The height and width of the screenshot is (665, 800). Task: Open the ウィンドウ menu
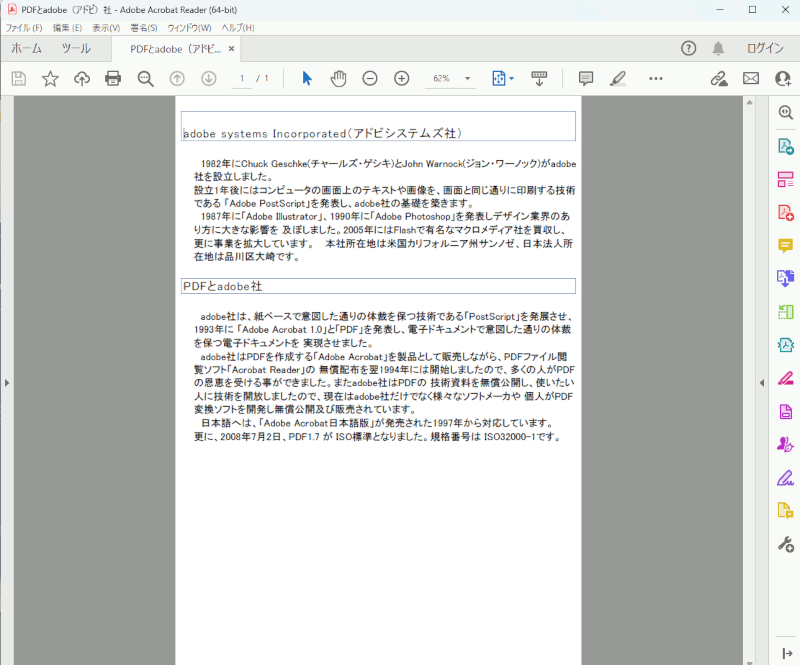click(x=189, y=28)
